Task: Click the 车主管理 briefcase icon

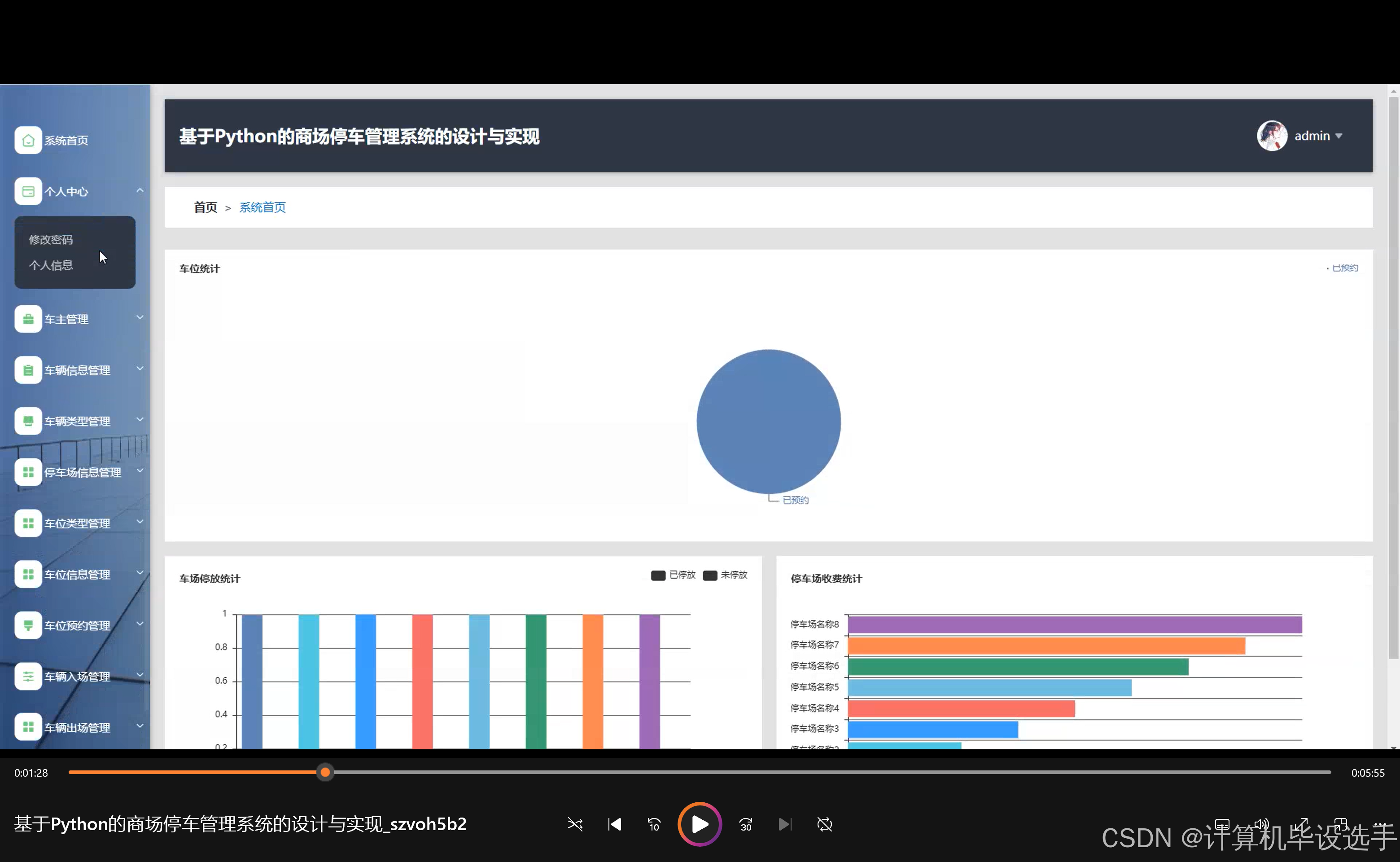Action: 28,319
